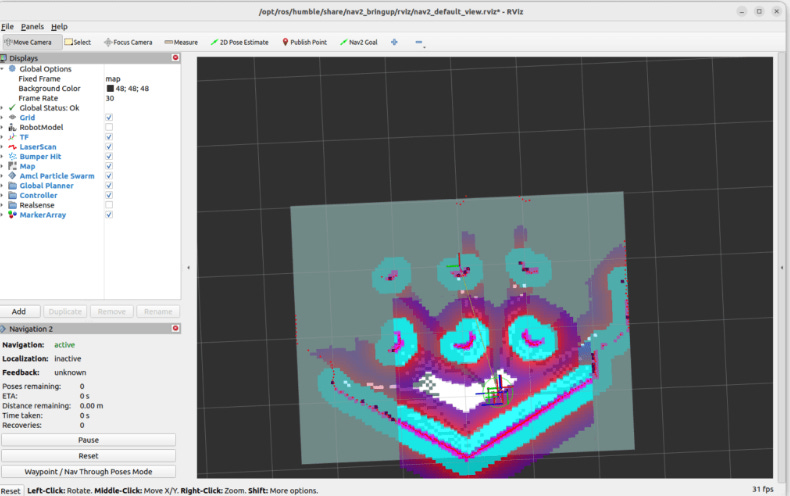Click the Controller folder icon
Viewport: 790px width, 496px height.
[13, 195]
